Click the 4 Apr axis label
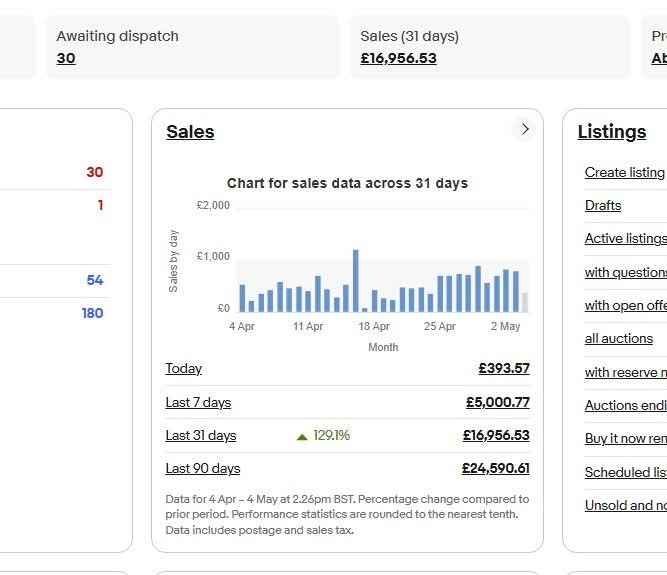667x575 pixels. click(x=242, y=326)
